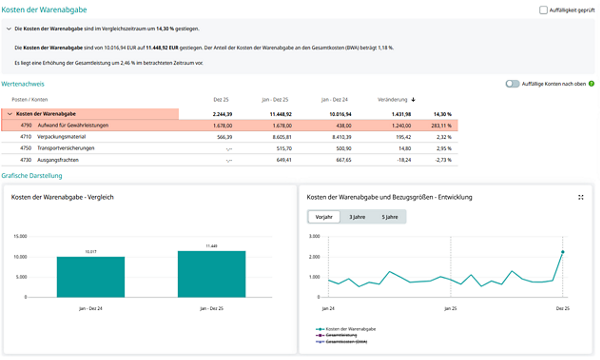Switch chart to Vorjahr tab
This screenshot has height=360, width=600.
324,217
